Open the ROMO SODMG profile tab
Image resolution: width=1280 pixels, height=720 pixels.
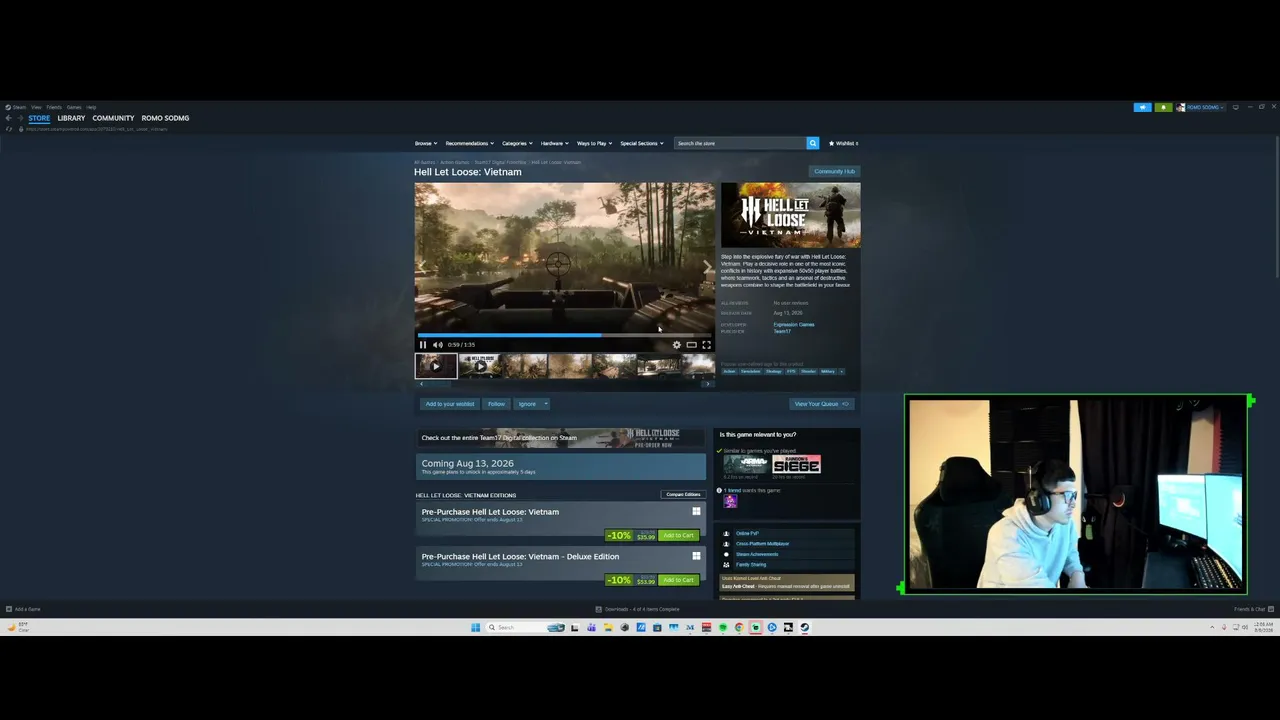165,118
